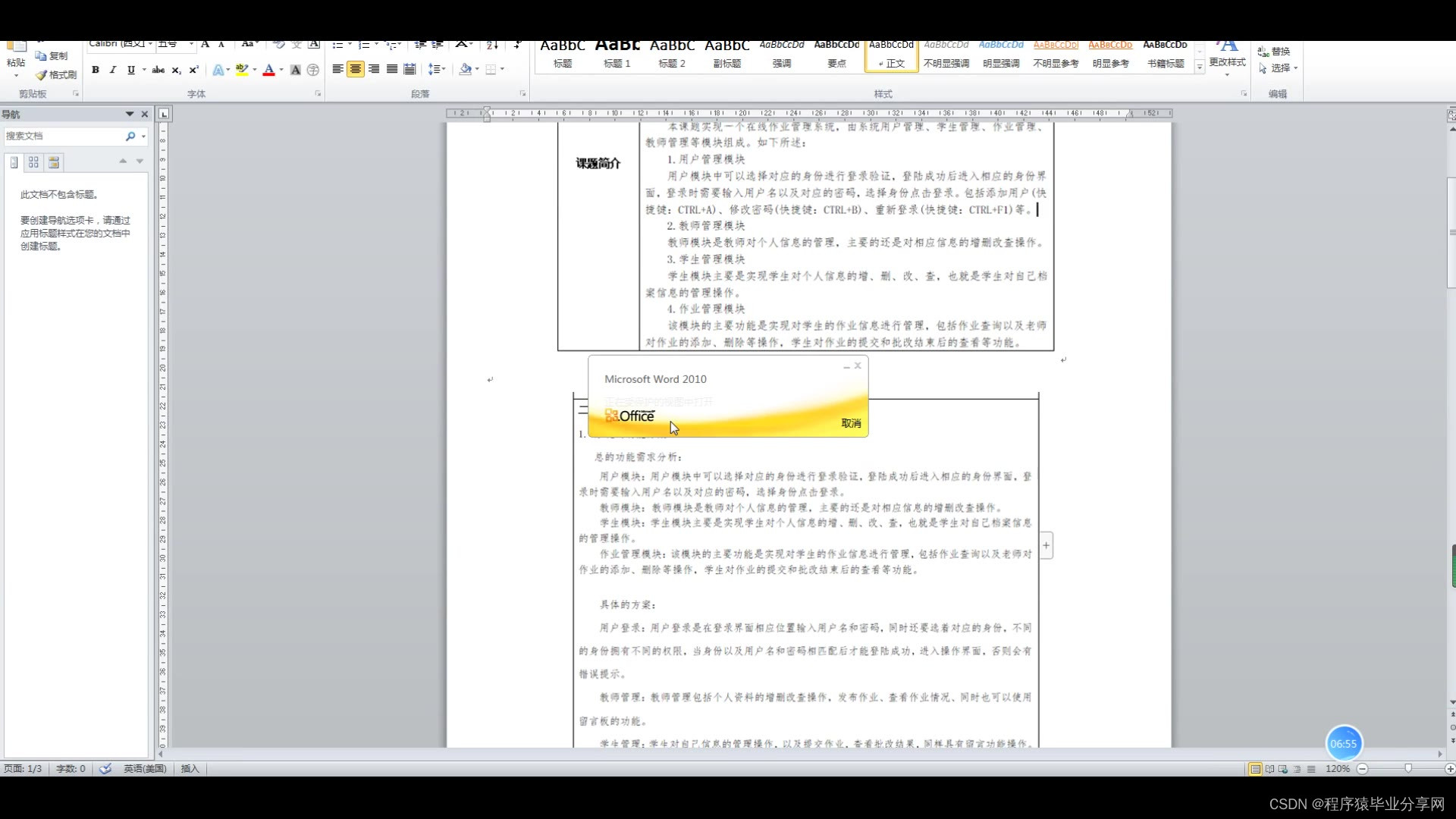Image resolution: width=1456 pixels, height=819 pixels.
Task: Click the search magnifier in navigation pane
Action: point(130,136)
